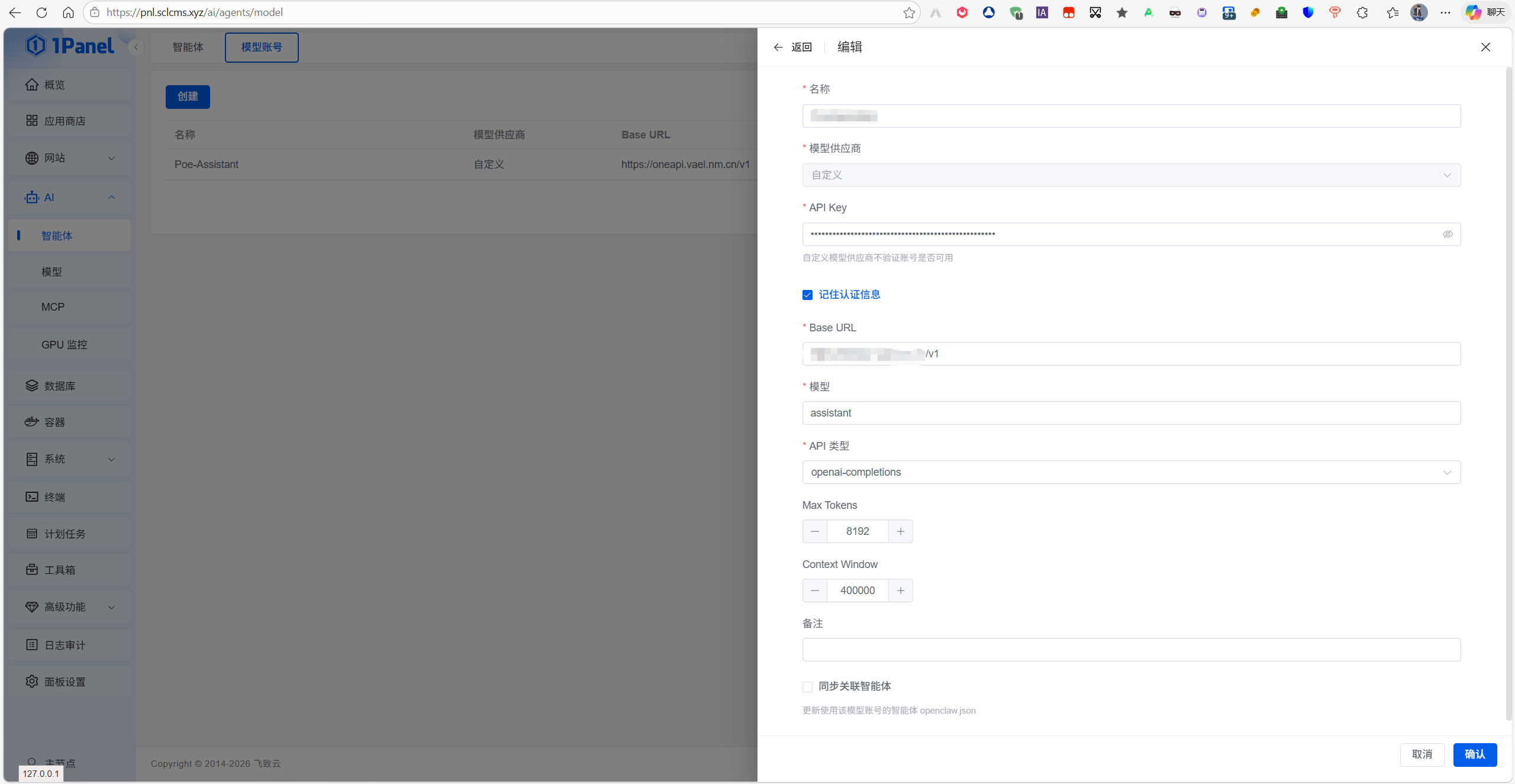Click the 概览 home icon in sidebar

coord(32,85)
